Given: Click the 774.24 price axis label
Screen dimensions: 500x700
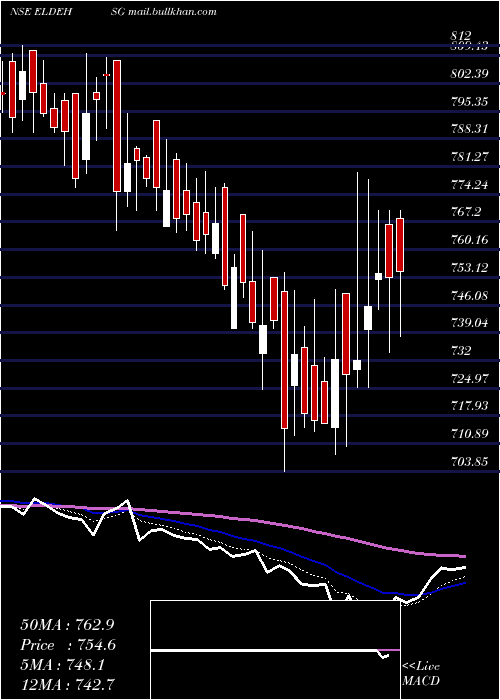Looking at the screenshot, I should coord(469,185).
